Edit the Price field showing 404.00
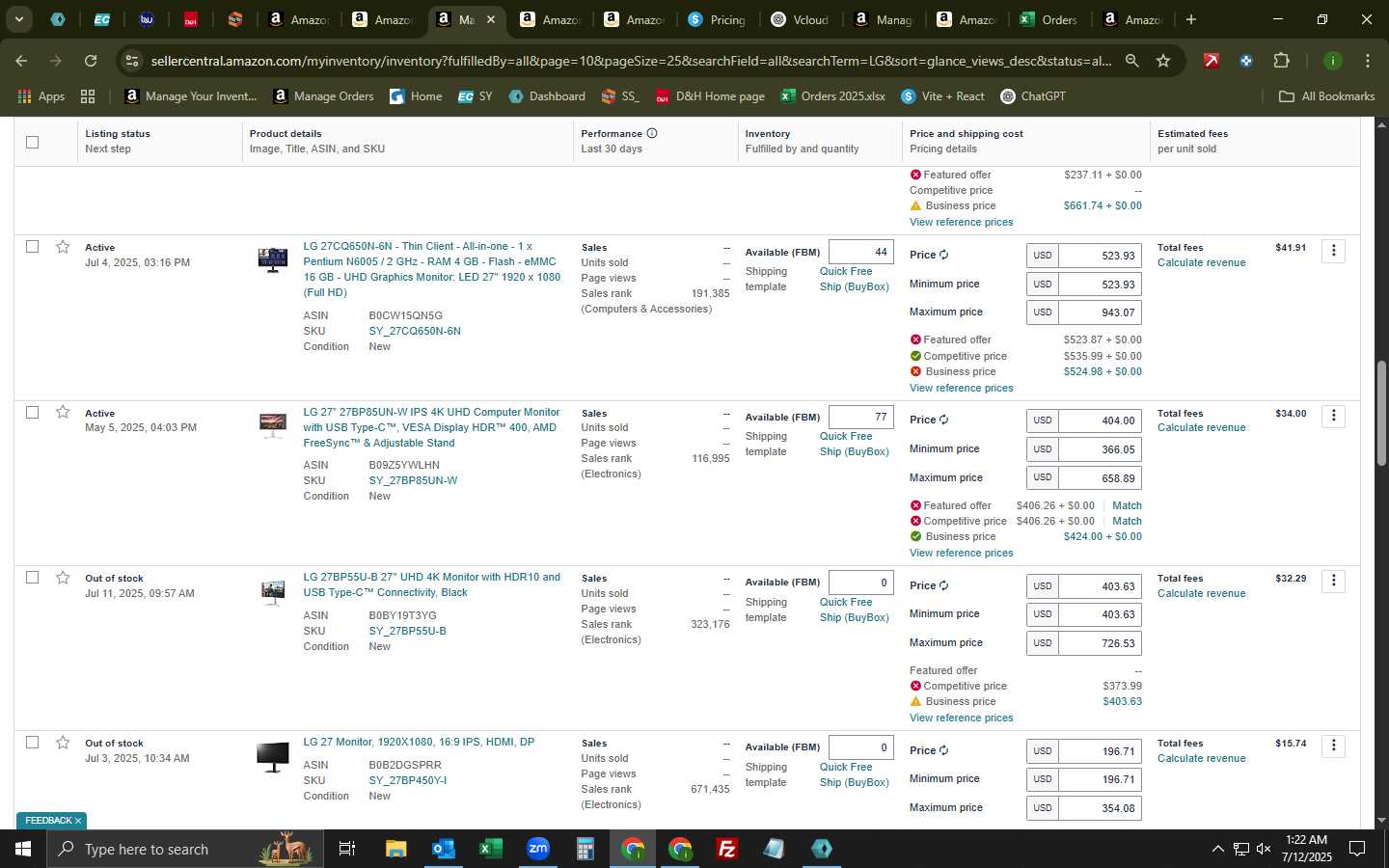The width and height of the screenshot is (1389, 868). pyautogui.click(x=1101, y=420)
